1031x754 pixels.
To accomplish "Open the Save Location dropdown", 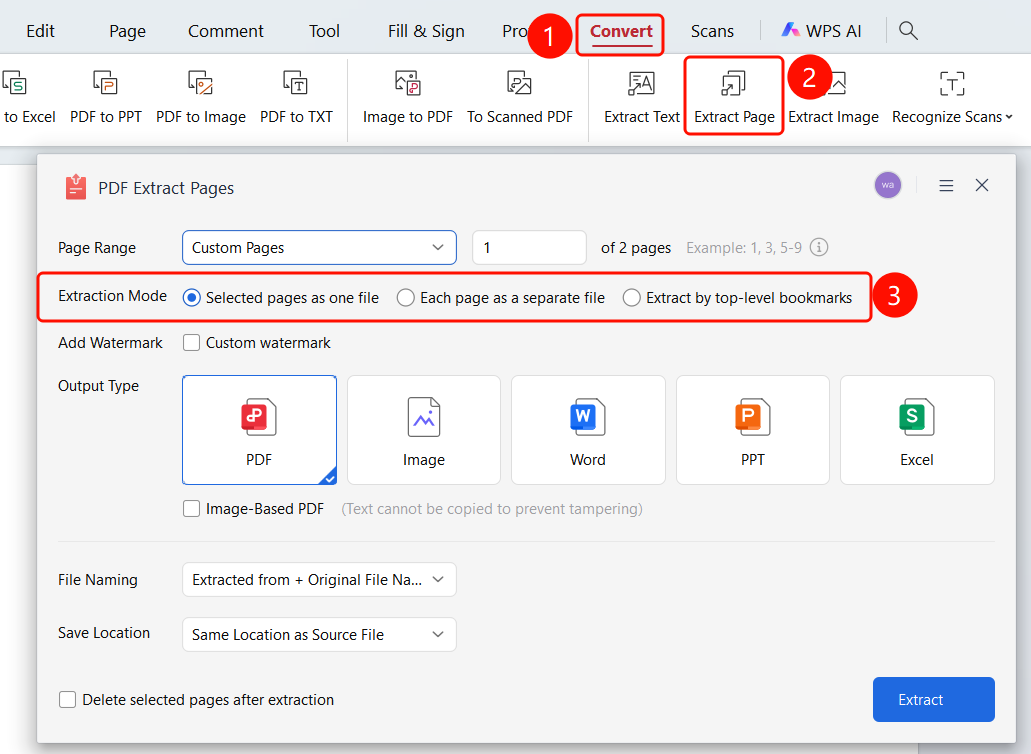I will point(319,634).
